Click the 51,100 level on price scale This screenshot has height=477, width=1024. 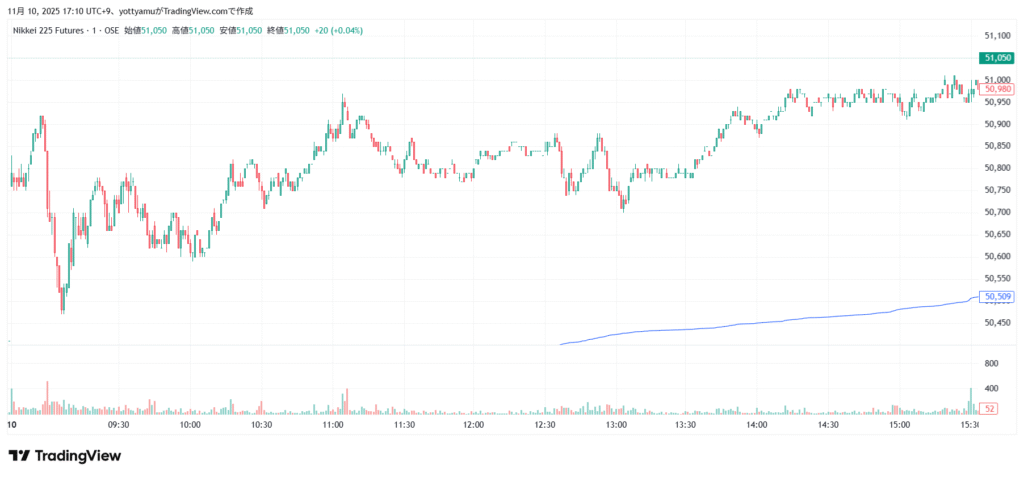tap(996, 36)
